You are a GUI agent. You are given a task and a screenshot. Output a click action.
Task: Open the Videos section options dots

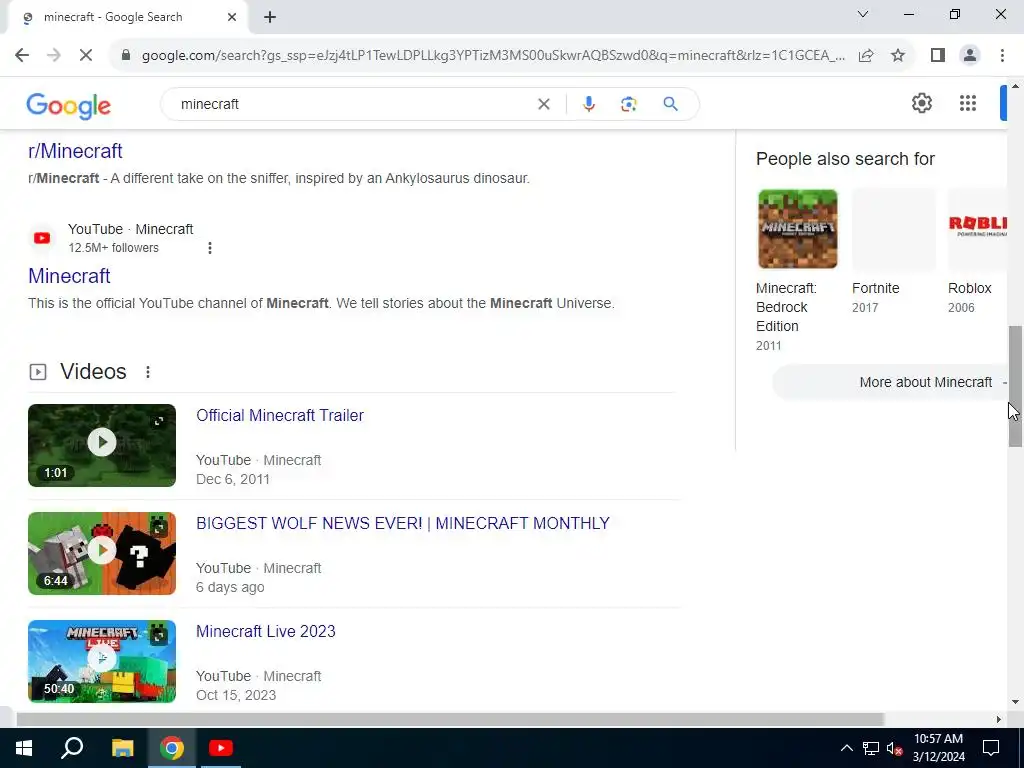pos(148,372)
